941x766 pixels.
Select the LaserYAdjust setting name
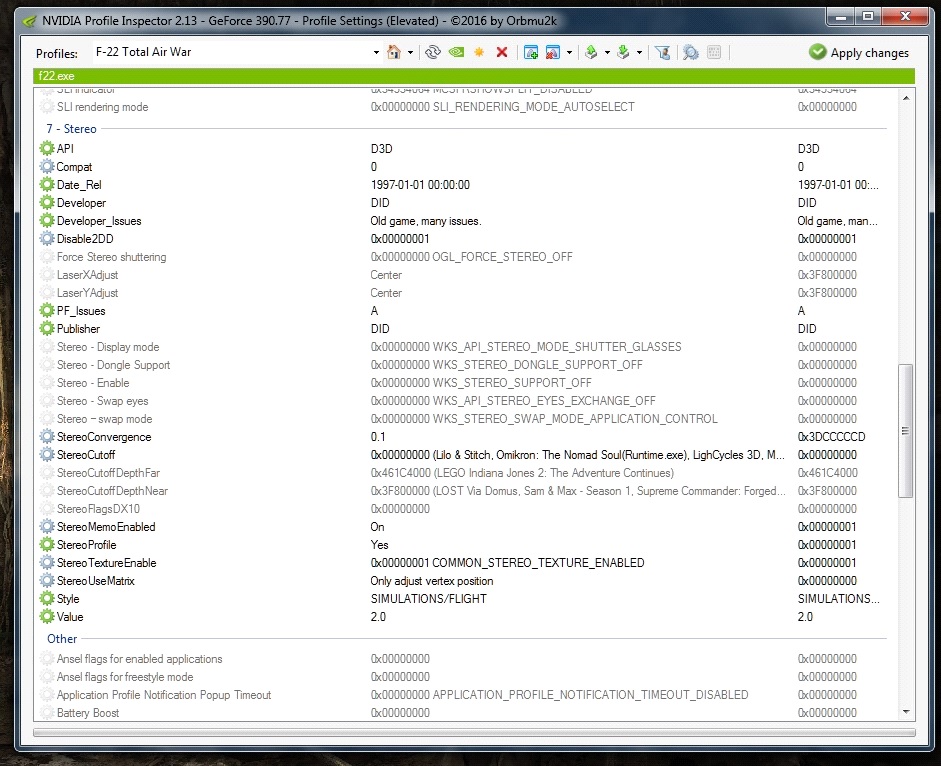(88, 293)
